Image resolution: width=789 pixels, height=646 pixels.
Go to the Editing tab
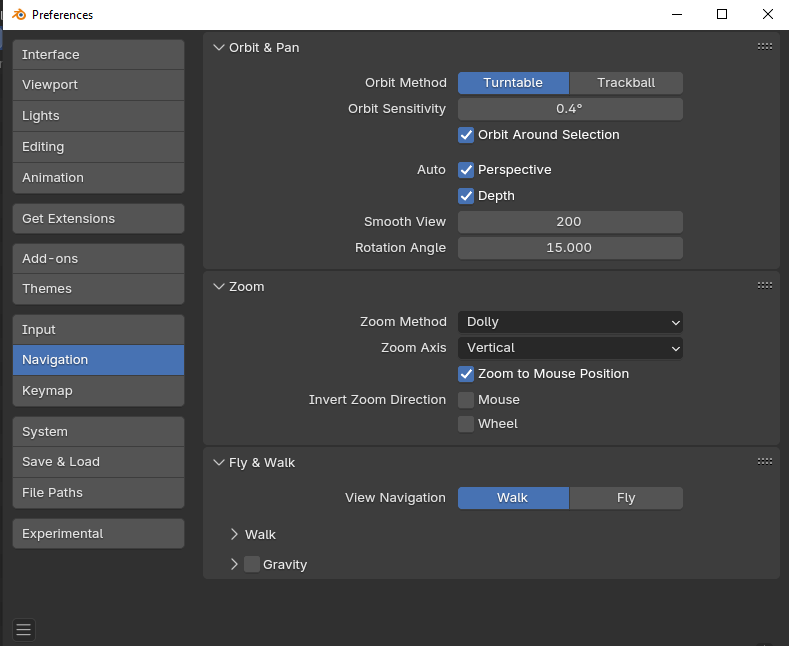[x=99, y=147]
